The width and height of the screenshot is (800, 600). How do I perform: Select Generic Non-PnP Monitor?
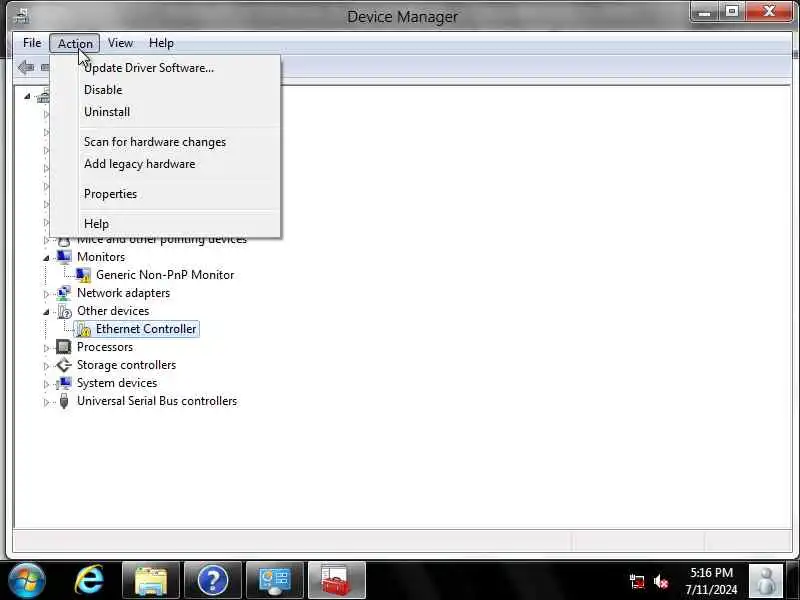tap(165, 275)
